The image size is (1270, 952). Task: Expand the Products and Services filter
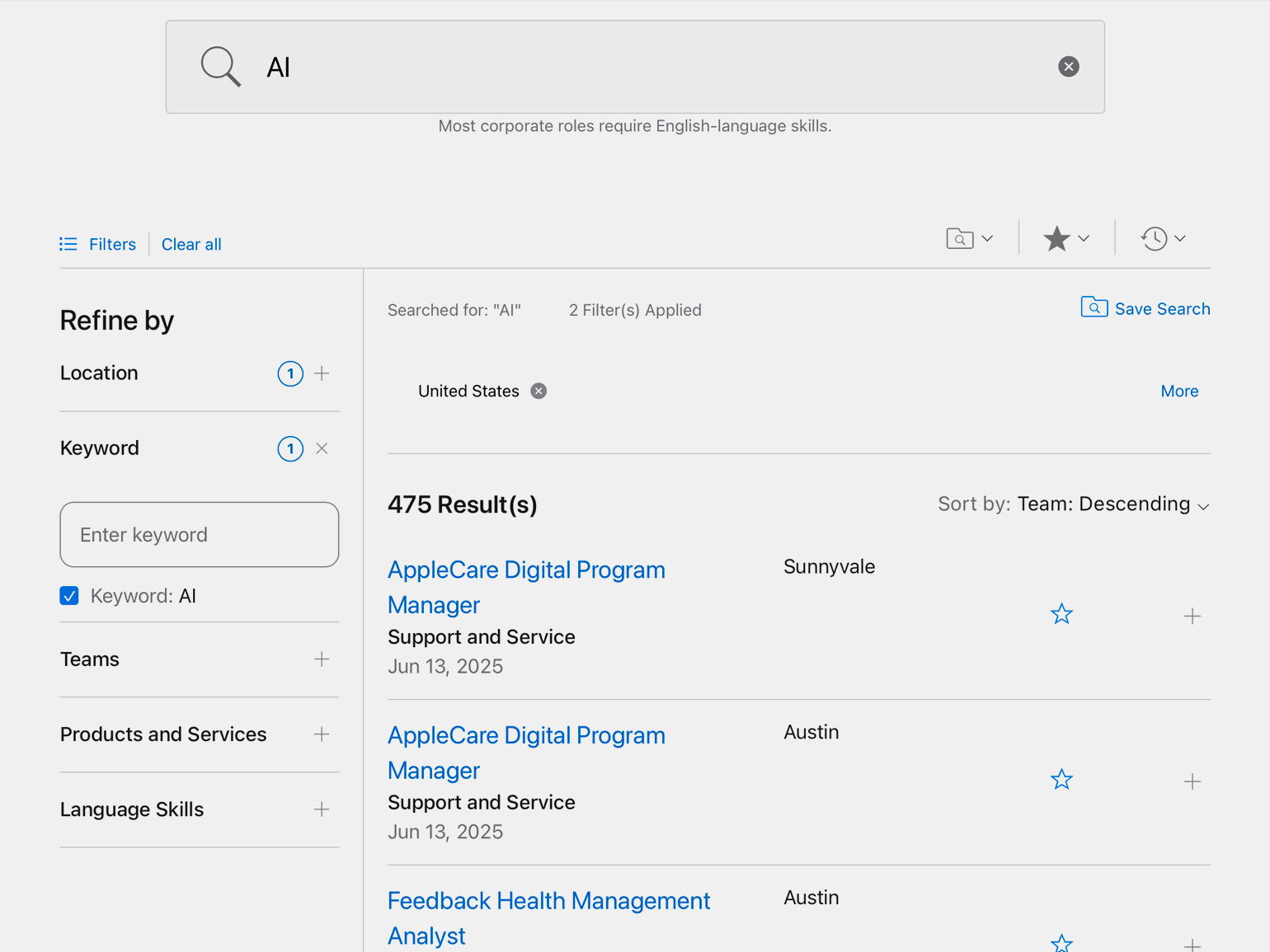[322, 734]
